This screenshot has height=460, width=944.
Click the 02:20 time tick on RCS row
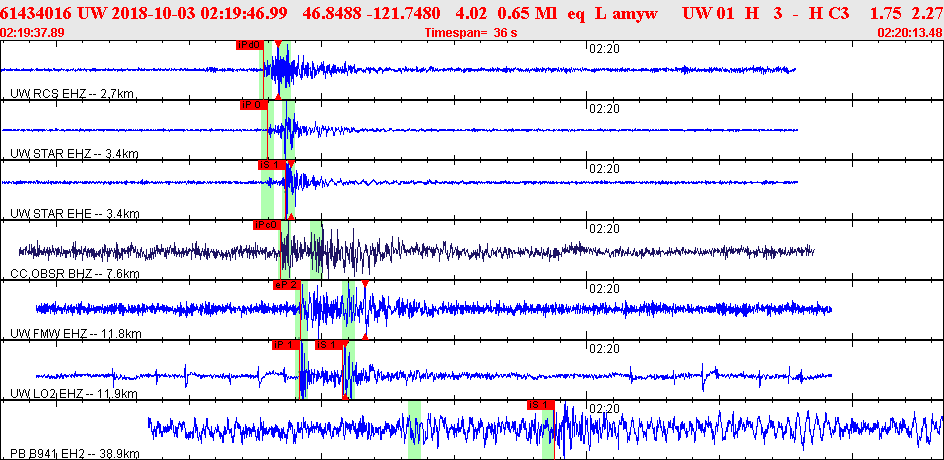604,49
